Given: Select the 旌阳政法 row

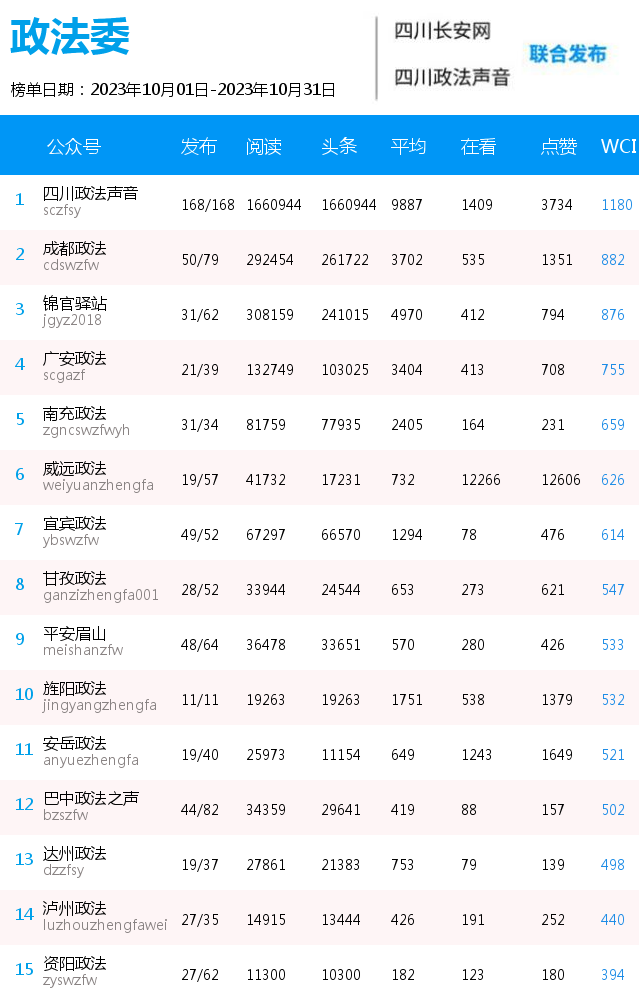Looking at the screenshot, I should pos(319,697).
